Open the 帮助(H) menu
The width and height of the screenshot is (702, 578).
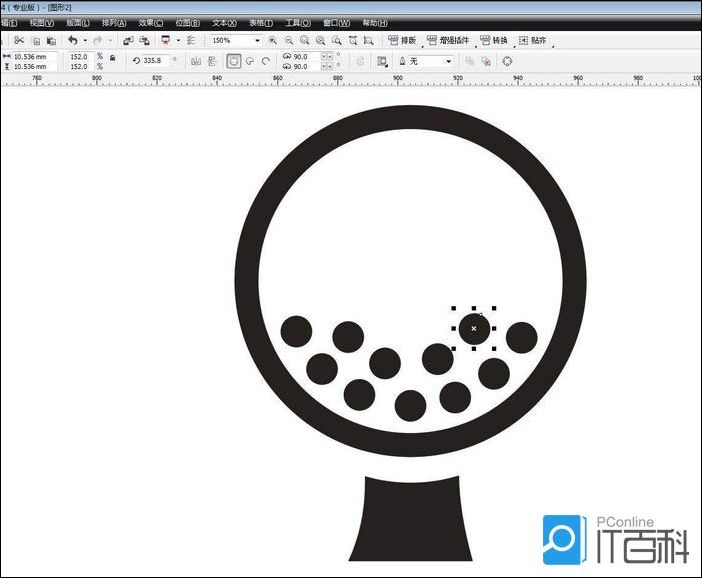pyautogui.click(x=375, y=23)
